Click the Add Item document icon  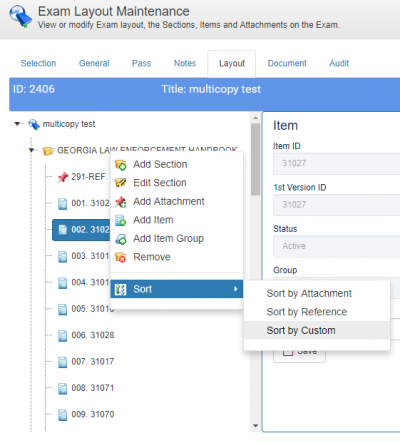pyautogui.click(x=120, y=220)
